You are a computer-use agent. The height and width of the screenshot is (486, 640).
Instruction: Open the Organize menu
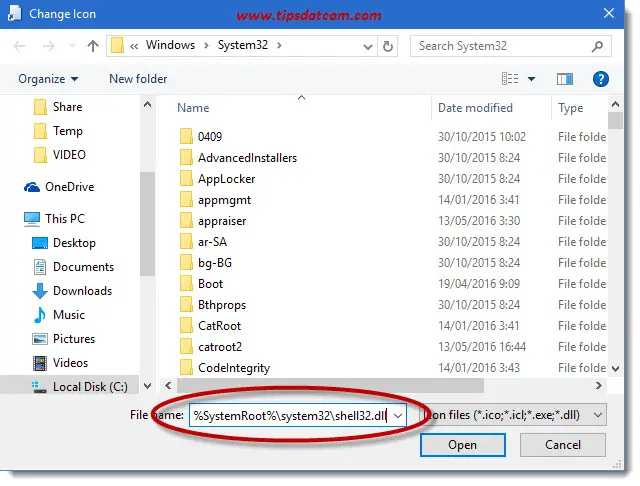pos(48,79)
